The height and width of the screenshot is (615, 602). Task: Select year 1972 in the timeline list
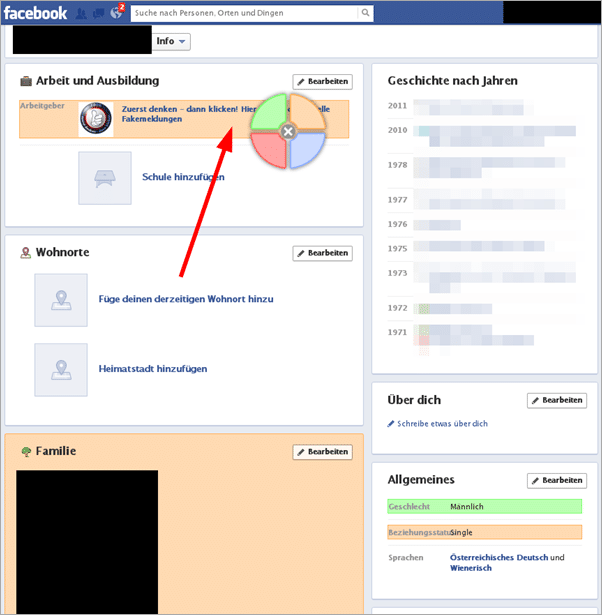pos(398,308)
